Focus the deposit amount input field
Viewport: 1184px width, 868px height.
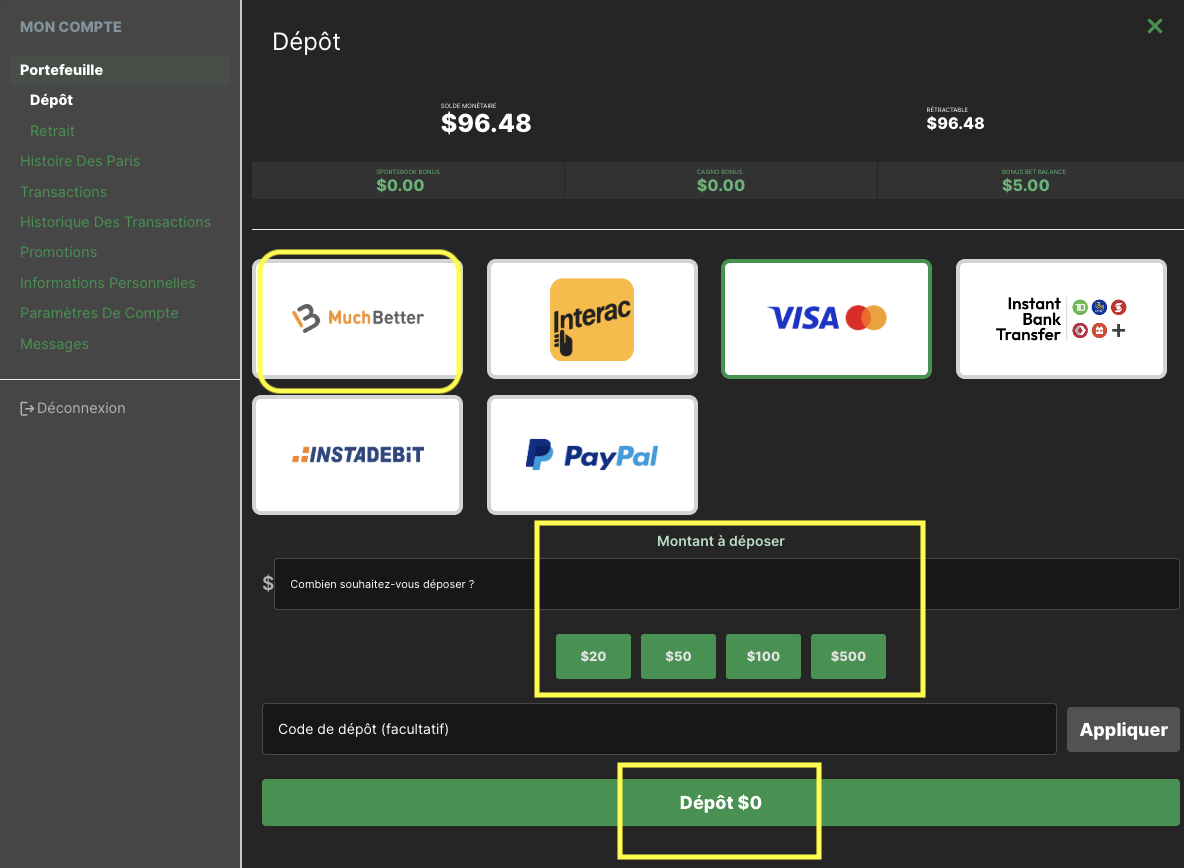coord(726,584)
